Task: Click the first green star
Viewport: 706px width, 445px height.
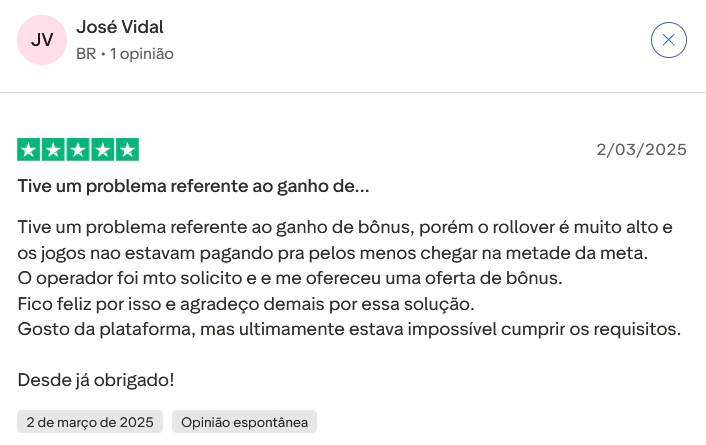Action: [28, 150]
